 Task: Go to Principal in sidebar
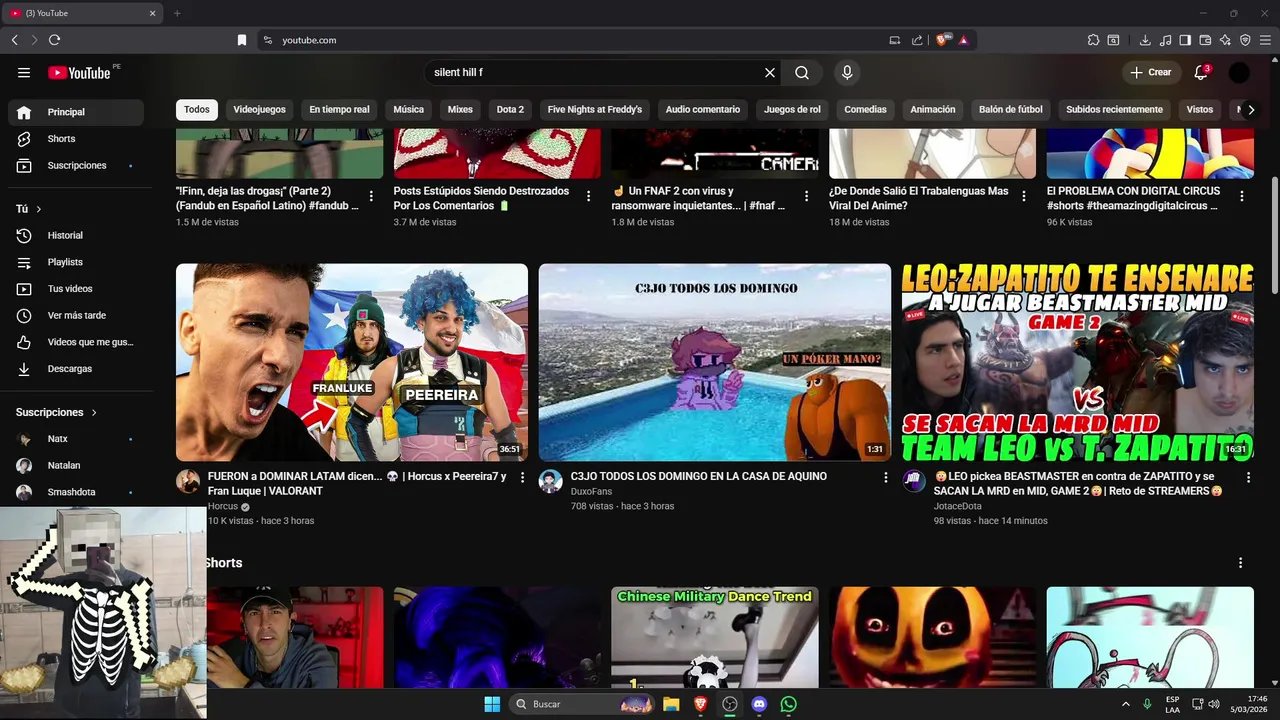pos(76,112)
